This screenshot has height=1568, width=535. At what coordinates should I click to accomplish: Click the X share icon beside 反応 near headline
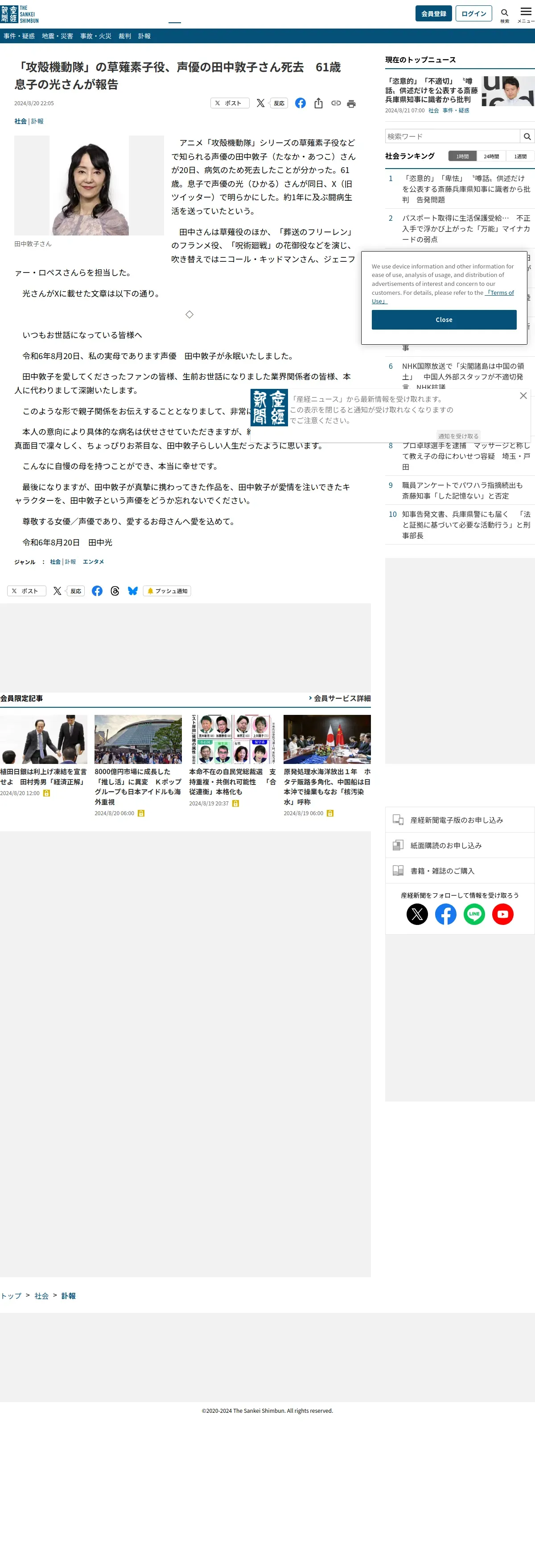coord(260,103)
